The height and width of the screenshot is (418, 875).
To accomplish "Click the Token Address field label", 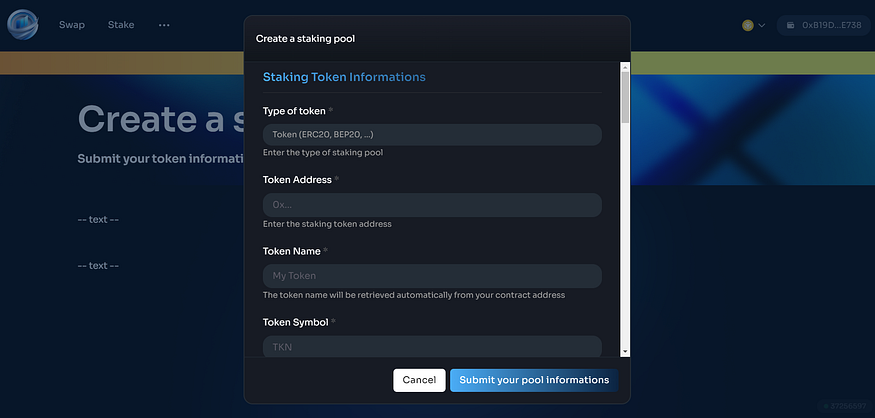I will point(297,180).
